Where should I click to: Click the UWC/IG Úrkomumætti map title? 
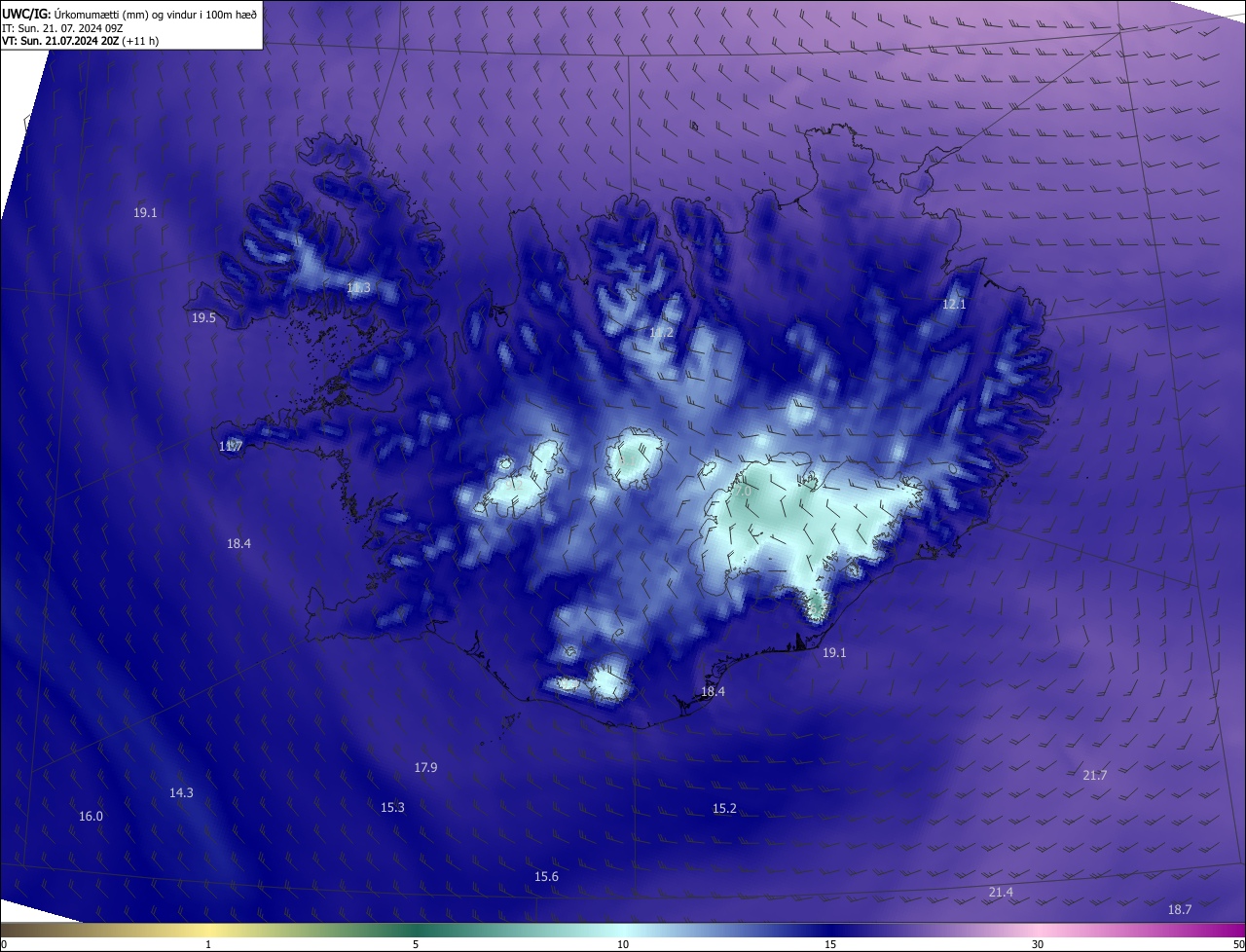(x=129, y=14)
